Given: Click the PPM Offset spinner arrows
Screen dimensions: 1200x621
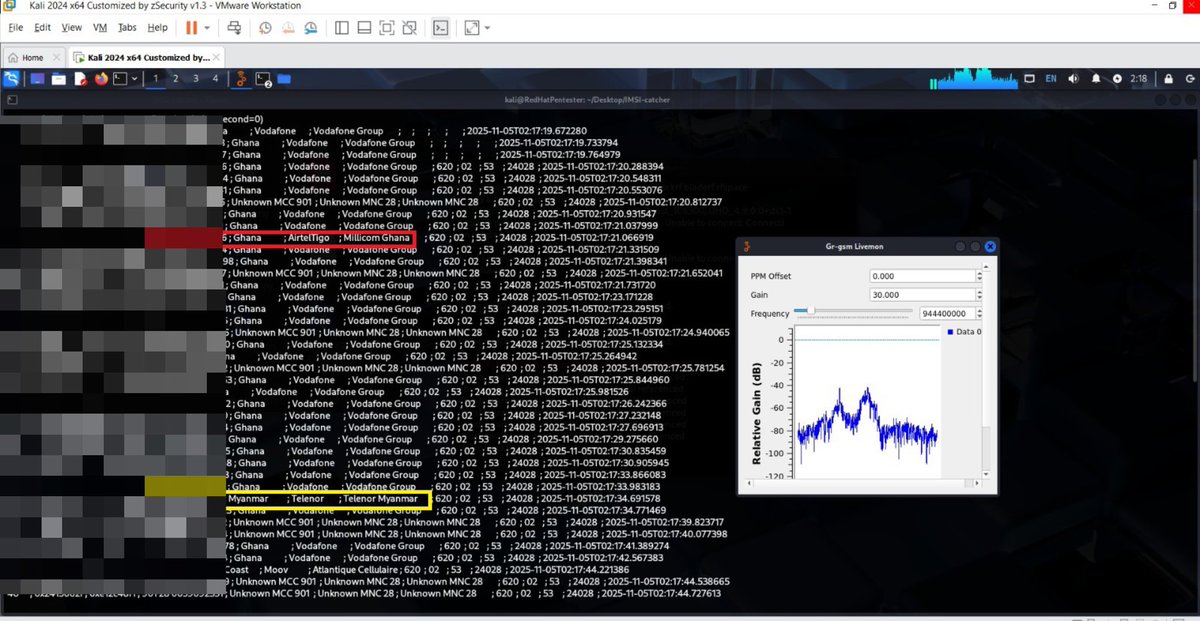Looking at the screenshot, I should [x=980, y=275].
